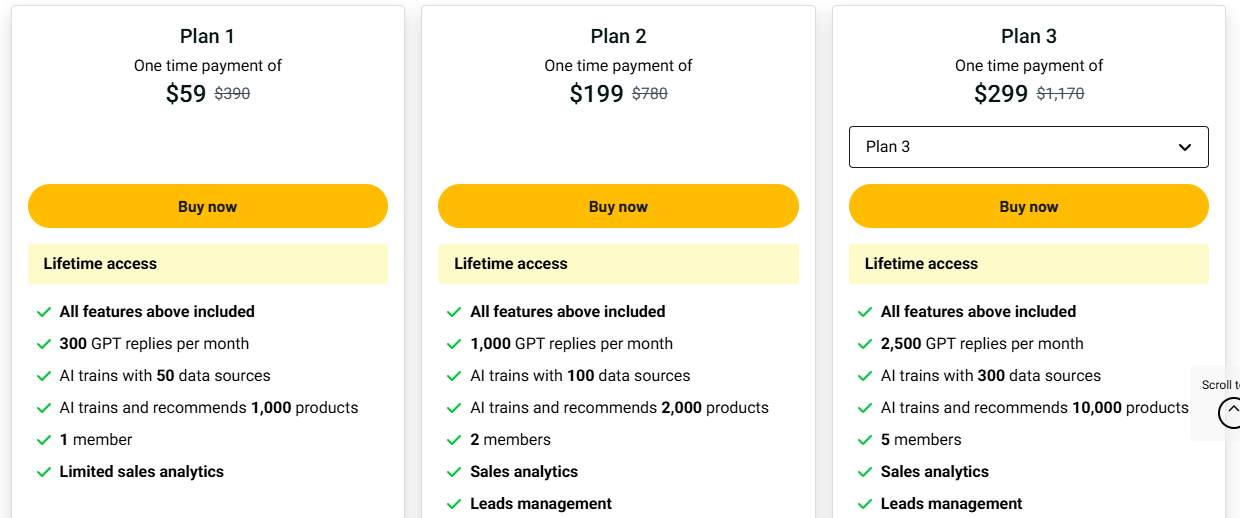Click the $59 price on Plan 1
Screen dimensions: 1240x518
pyautogui.click(x=186, y=94)
